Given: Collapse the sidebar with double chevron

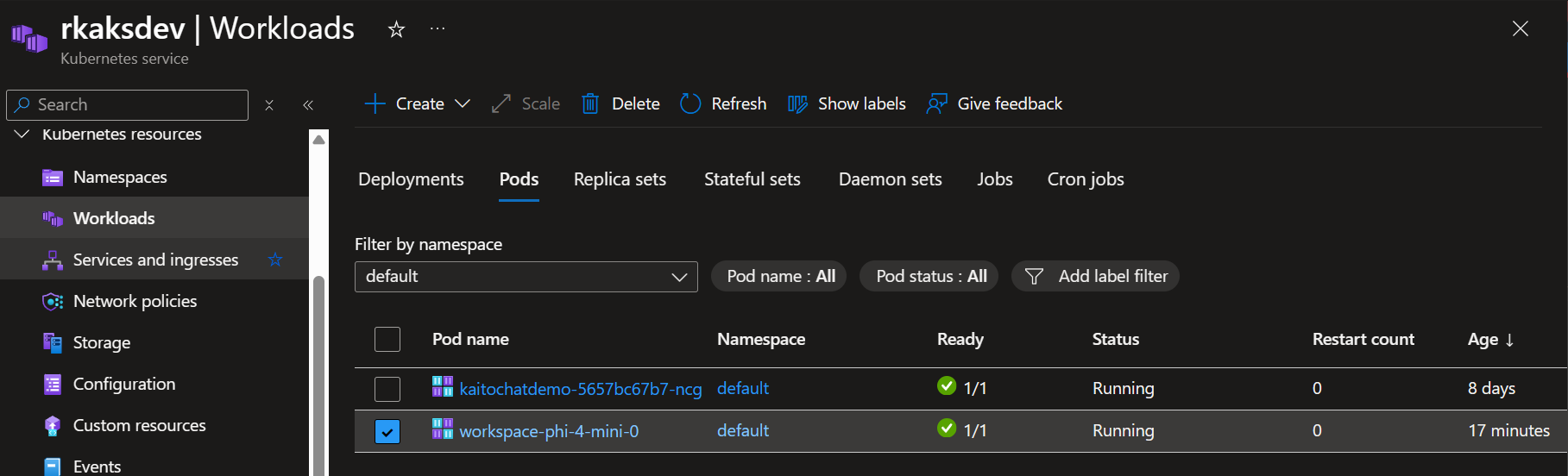Looking at the screenshot, I should [x=308, y=105].
